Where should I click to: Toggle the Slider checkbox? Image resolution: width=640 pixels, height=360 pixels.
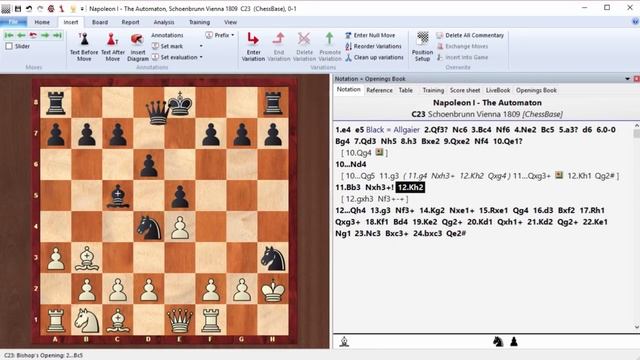(9, 46)
